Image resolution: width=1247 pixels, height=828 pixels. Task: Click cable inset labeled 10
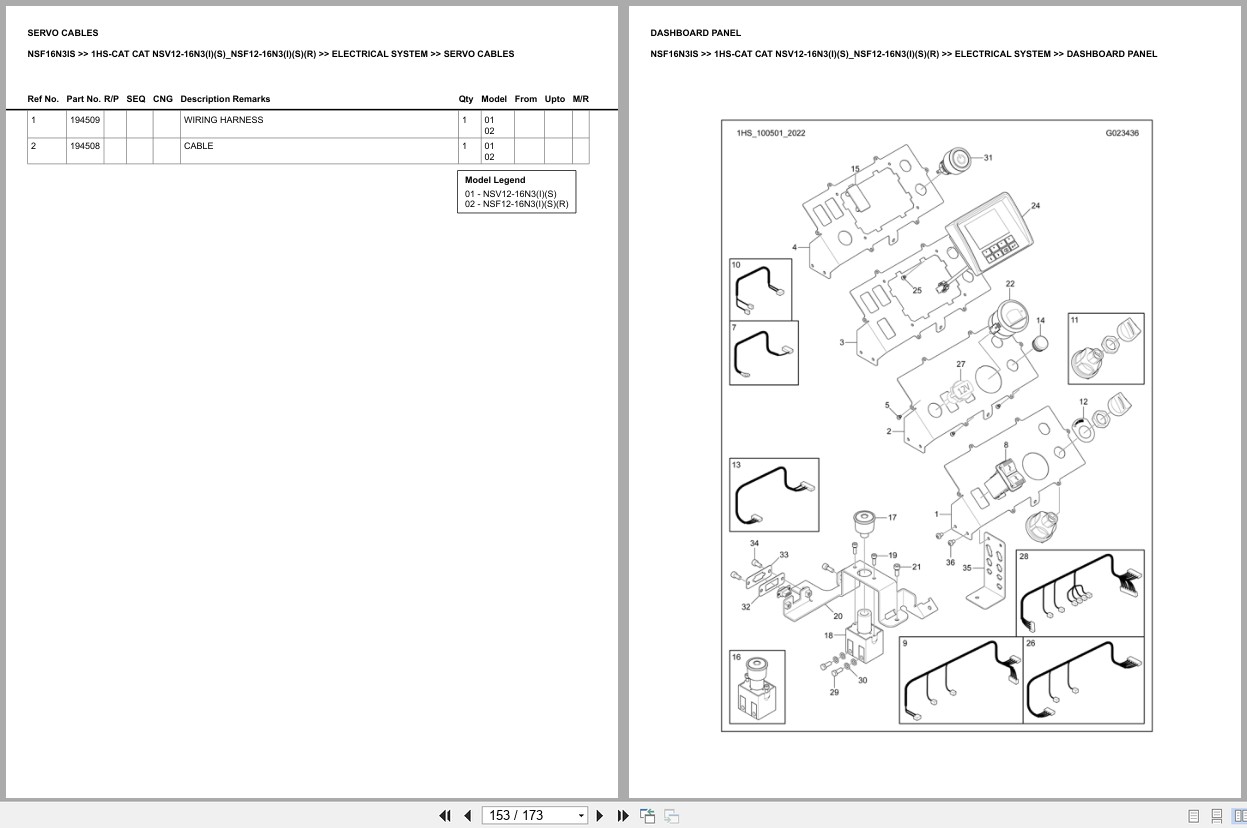point(760,290)
